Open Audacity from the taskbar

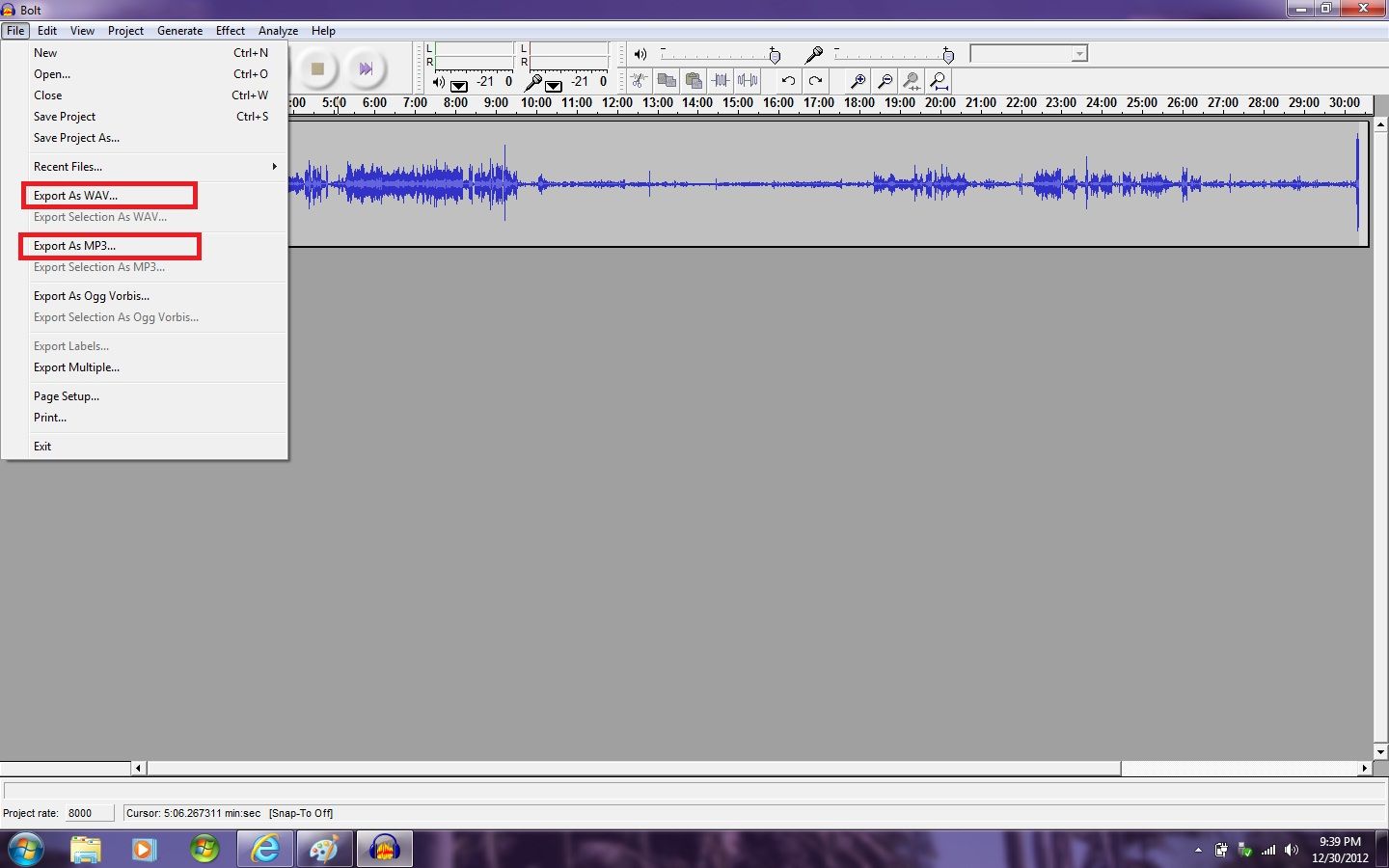pos(384,848)
